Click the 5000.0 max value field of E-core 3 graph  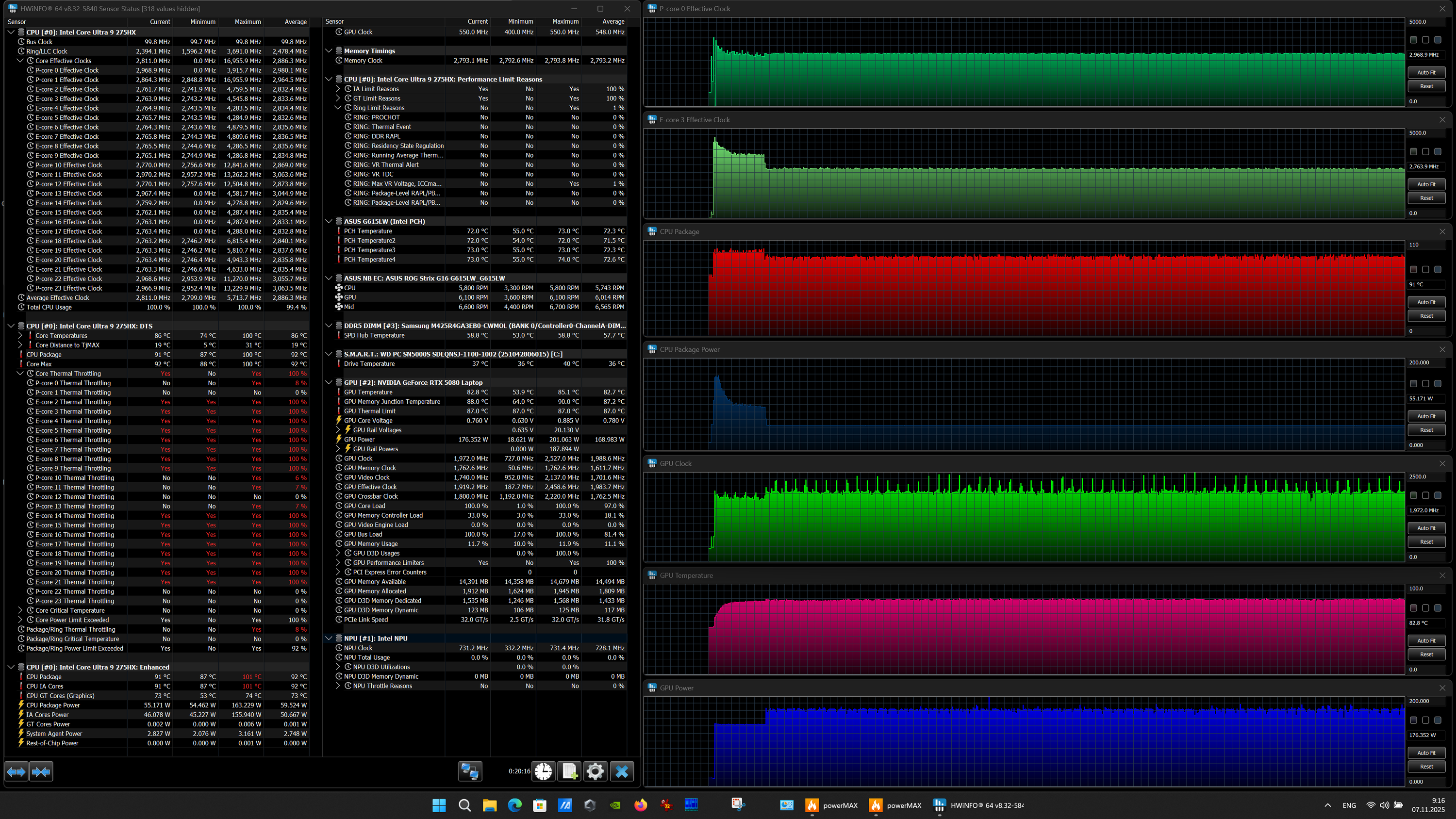(x=1425, y=133)
